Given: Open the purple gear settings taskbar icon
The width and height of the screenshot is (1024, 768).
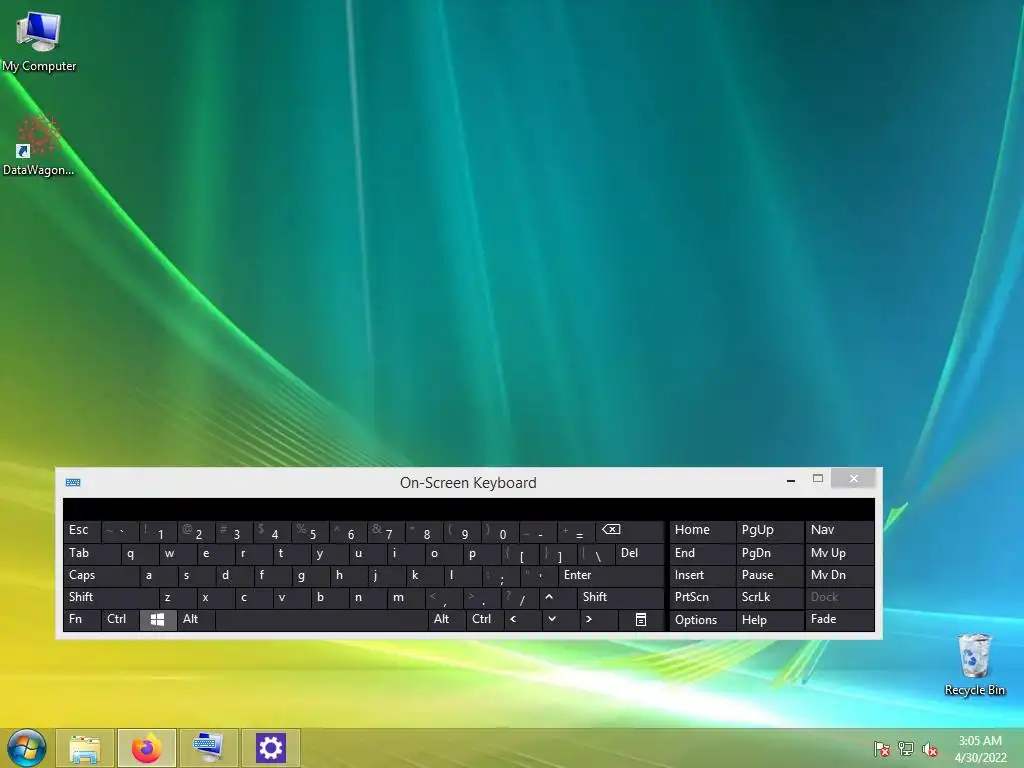Looking at the screenshot, I should pos(270,748).
